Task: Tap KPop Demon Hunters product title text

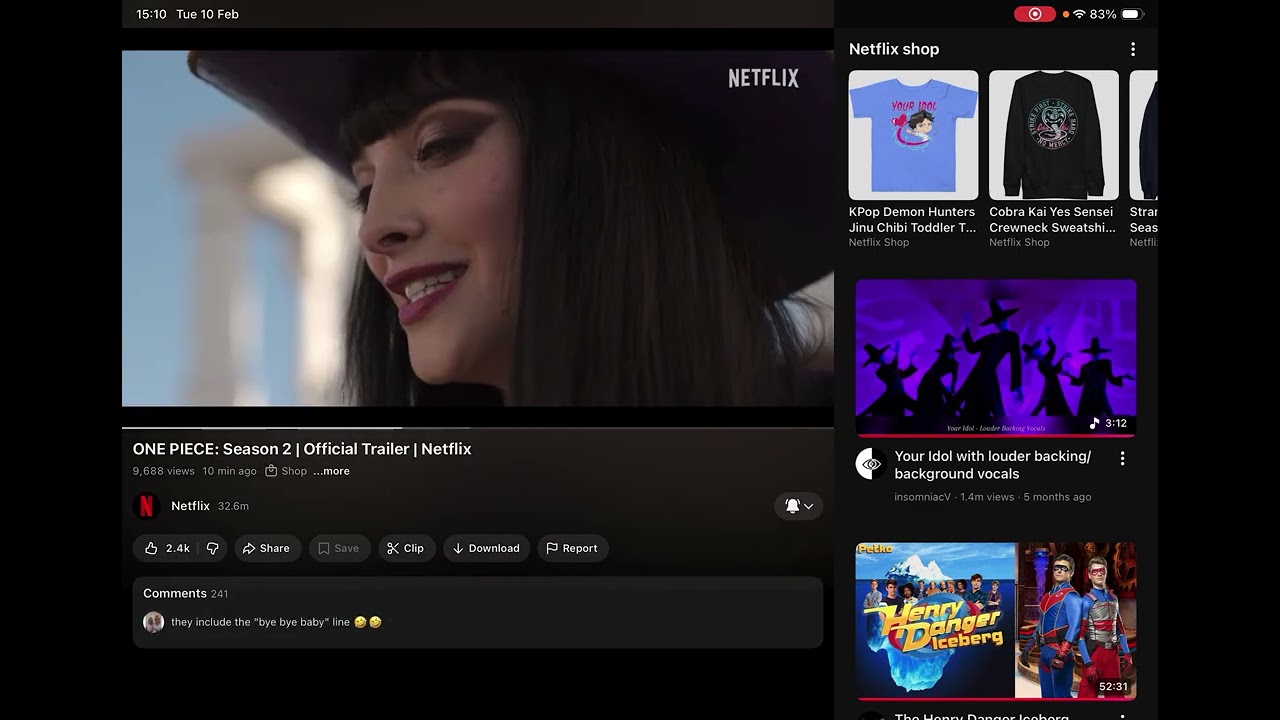Action: 912,220
